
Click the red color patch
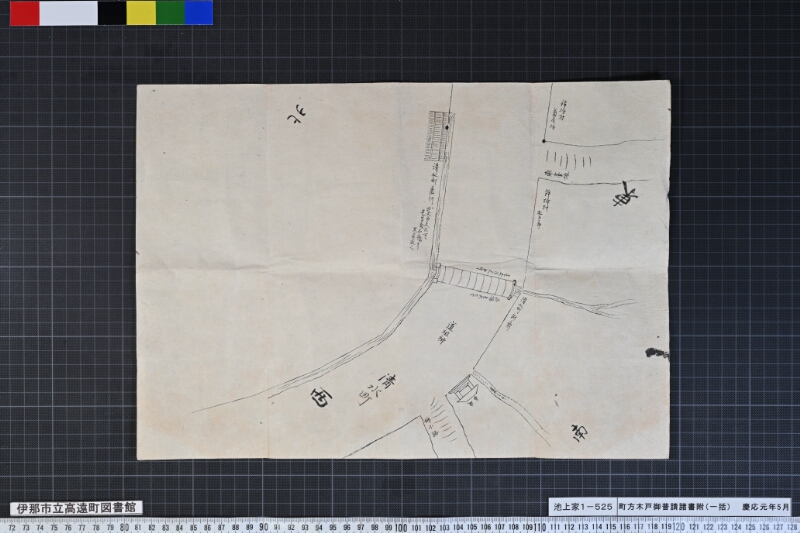click(24, 13)
